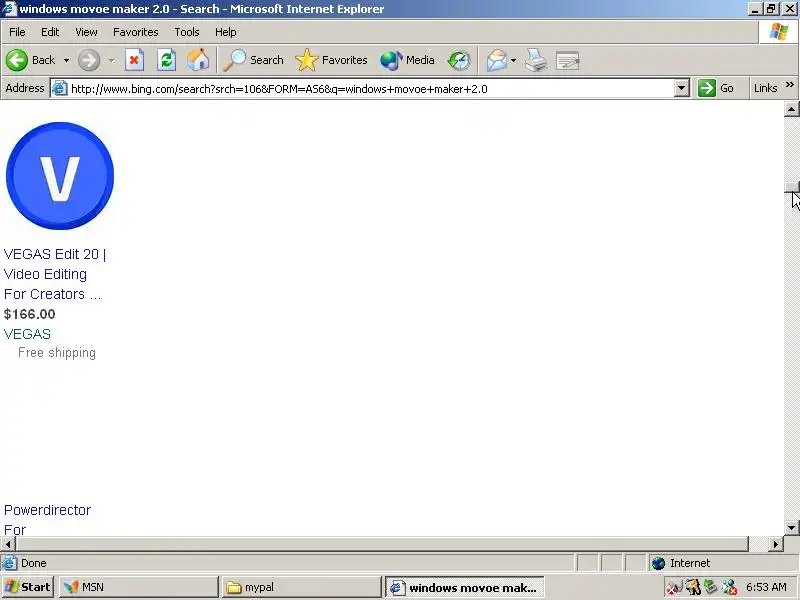800x600 pixels.
Task: Click the Mail envelope icon
Action: 496,60
